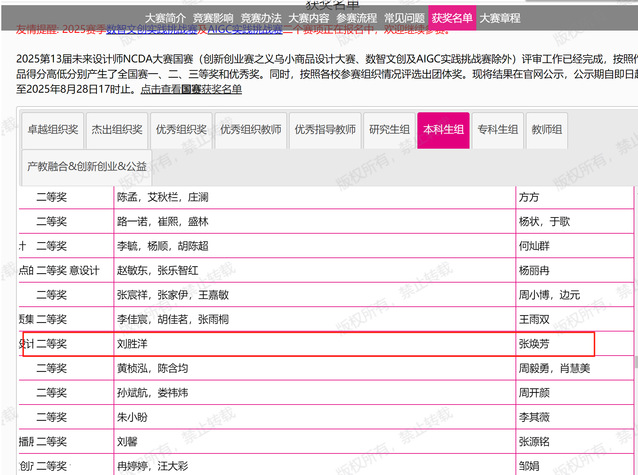Select the 专科生组 tab
The image size is (638, 475).
pos(496,130)
